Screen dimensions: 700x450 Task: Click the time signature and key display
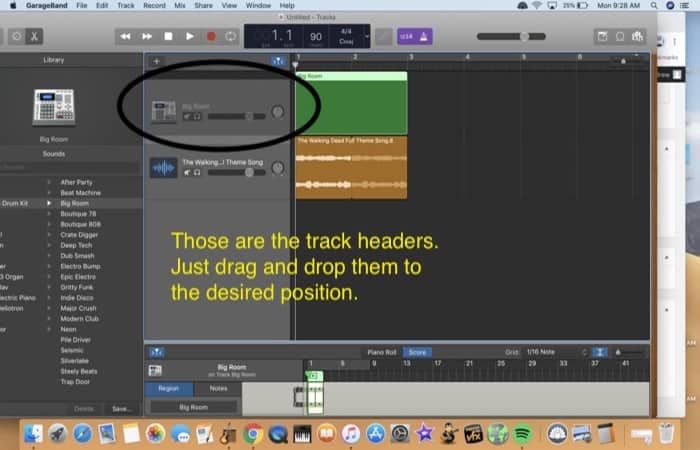346,36
